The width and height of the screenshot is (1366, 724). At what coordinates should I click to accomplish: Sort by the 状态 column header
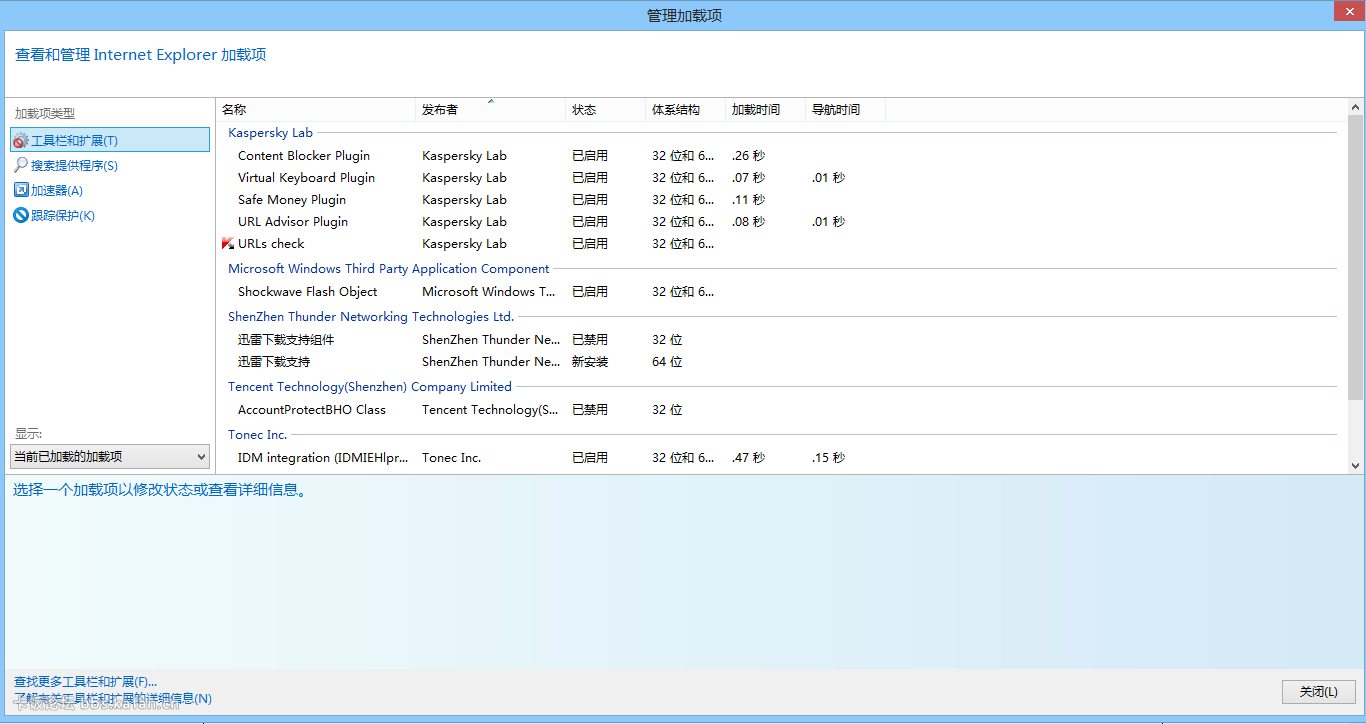click(x=605, y=110)
